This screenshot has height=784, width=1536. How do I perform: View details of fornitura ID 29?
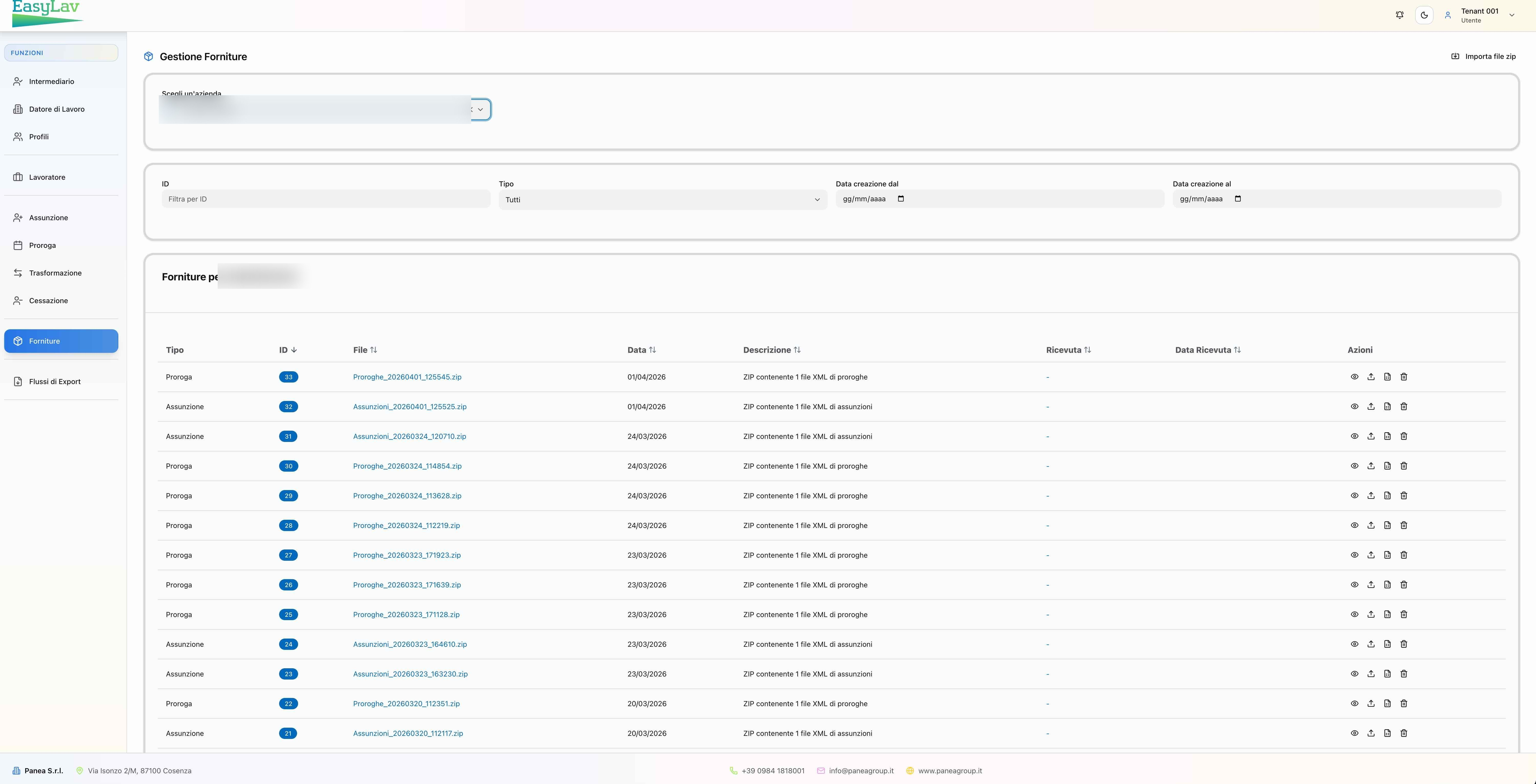coord(1354,496)
